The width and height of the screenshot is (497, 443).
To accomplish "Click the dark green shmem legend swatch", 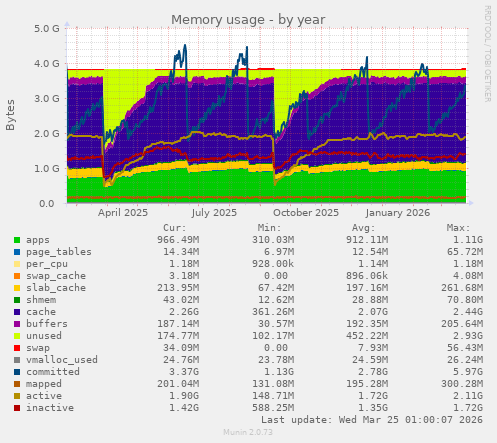I will (17, 300).
